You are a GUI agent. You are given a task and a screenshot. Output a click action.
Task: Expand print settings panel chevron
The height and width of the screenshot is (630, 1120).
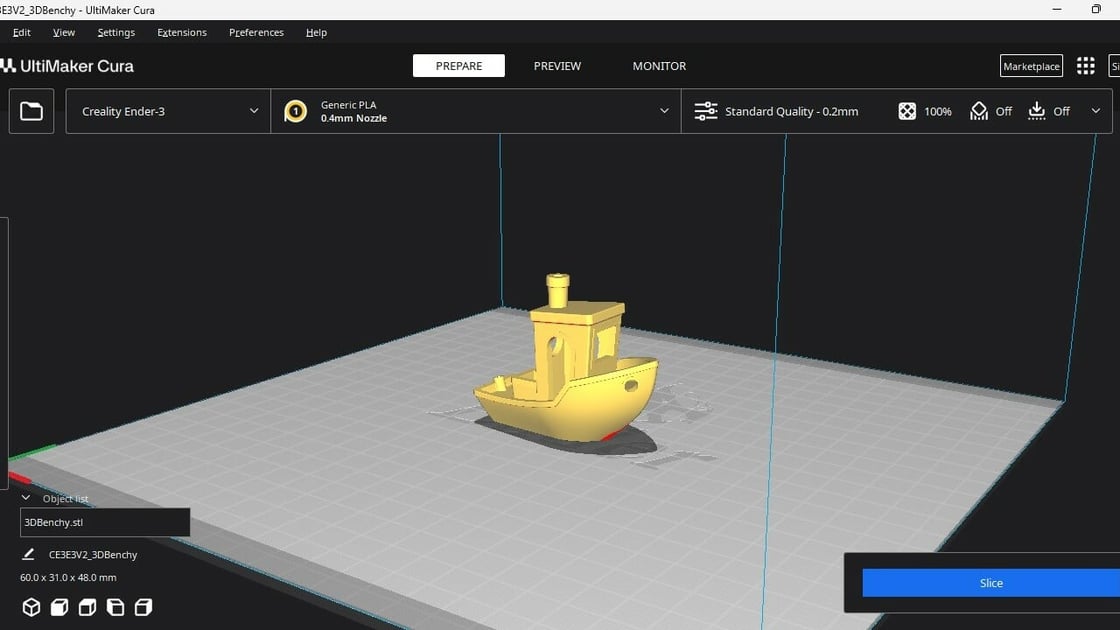(1096, 111)
